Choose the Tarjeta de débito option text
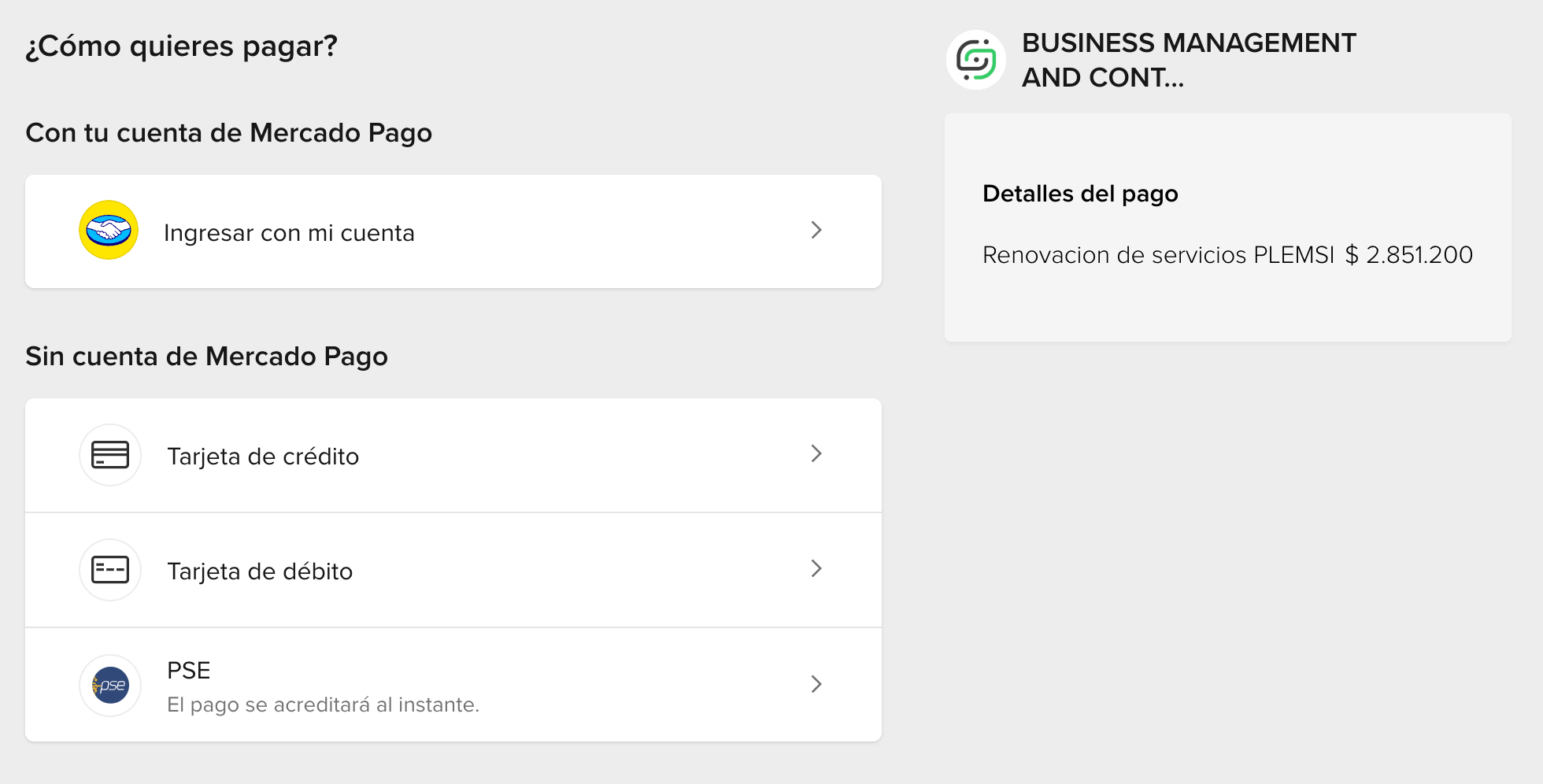 click(260, 571)
